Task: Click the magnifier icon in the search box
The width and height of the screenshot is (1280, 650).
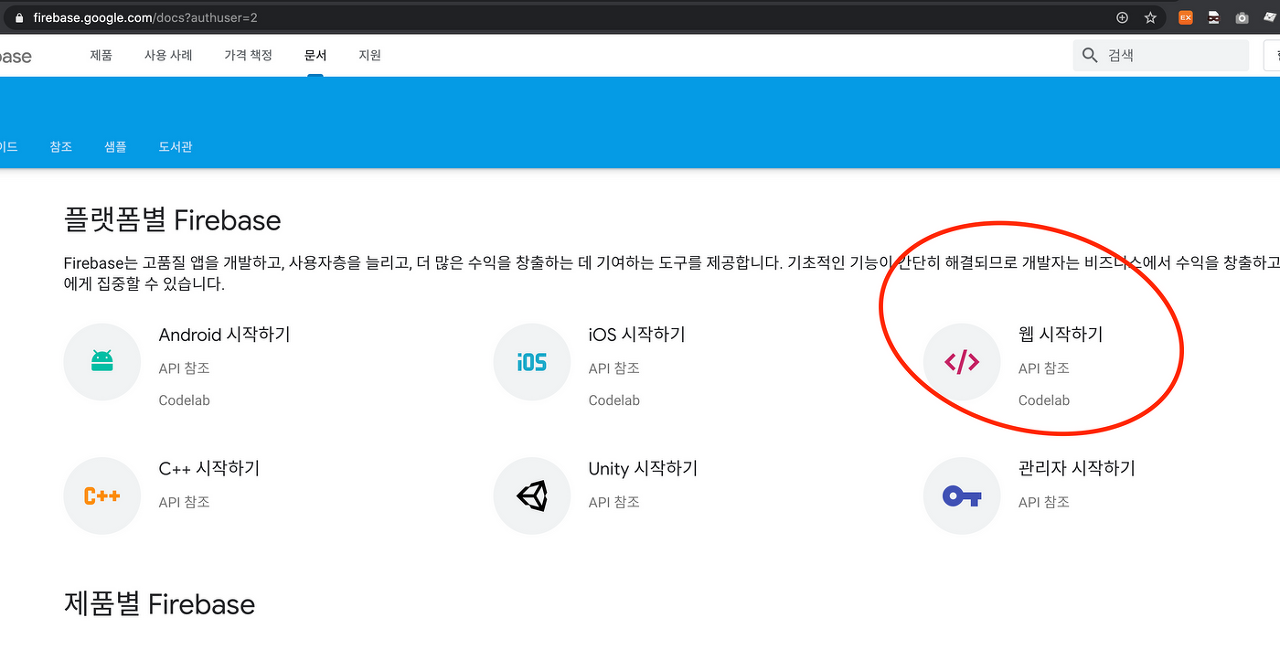Action: tap(1090, 55)
